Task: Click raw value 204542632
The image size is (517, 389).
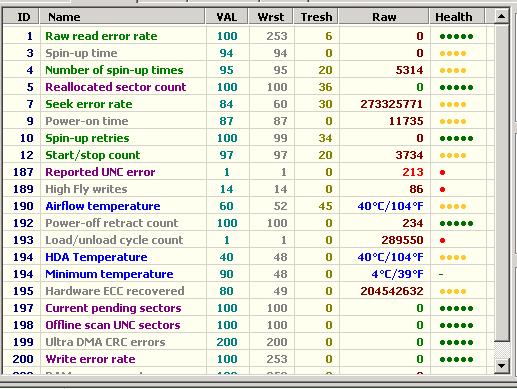Action: [x=392, y=291]
